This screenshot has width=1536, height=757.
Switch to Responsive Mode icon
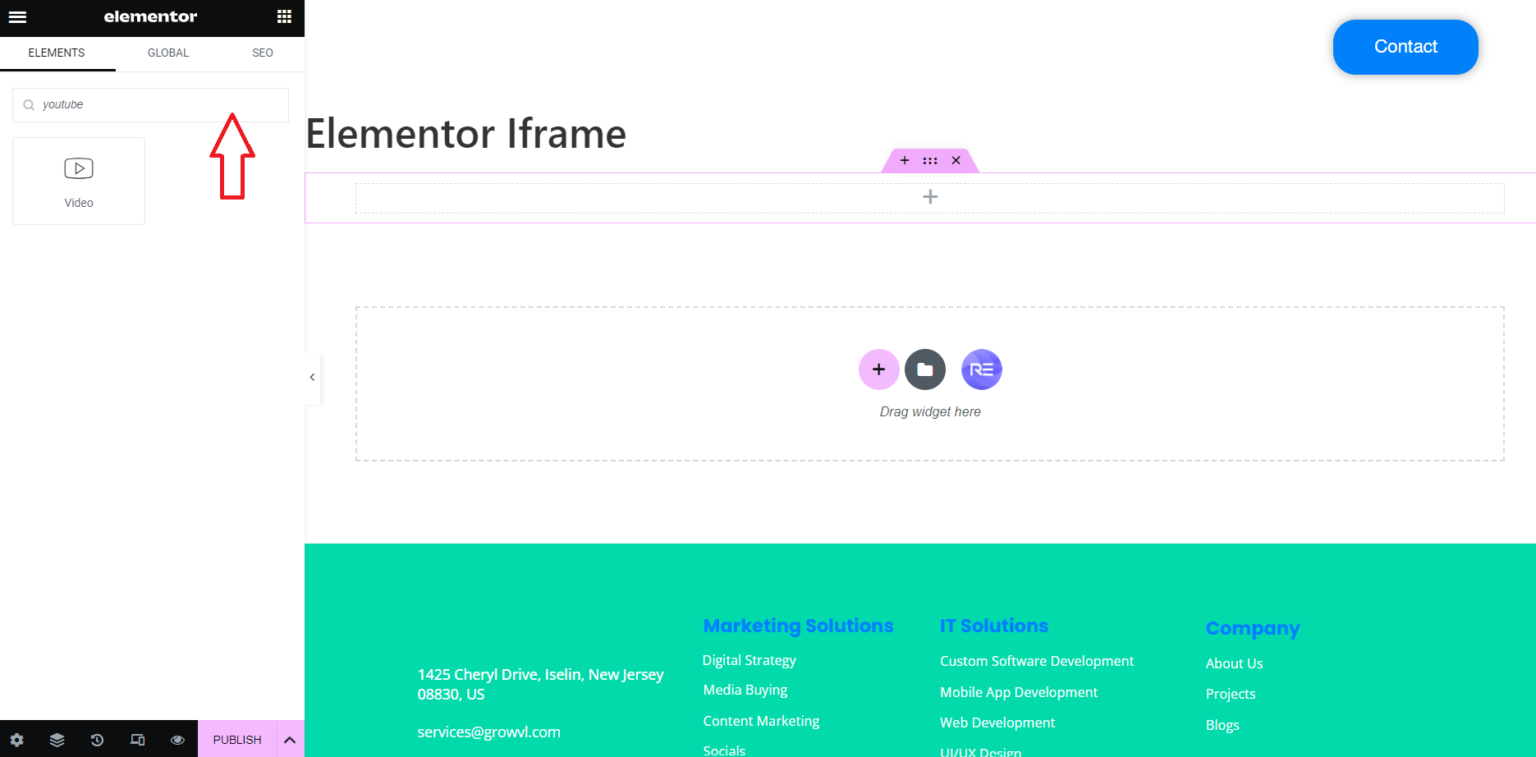(137, 740)
